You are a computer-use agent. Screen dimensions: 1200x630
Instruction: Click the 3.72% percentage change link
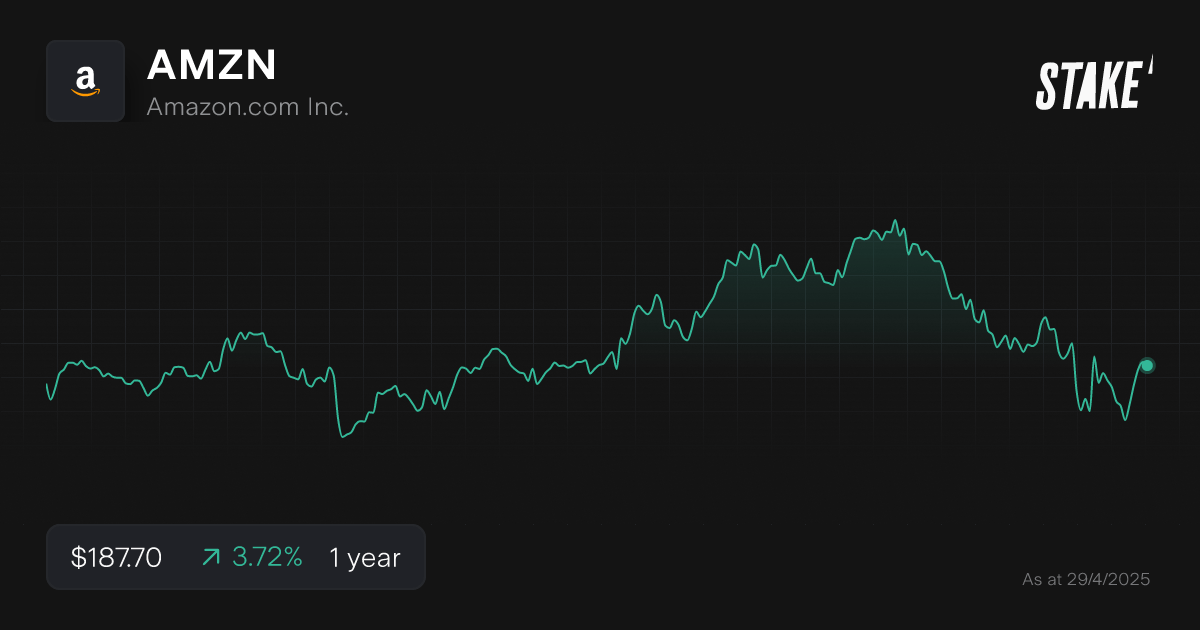click(x=267, y=557)
